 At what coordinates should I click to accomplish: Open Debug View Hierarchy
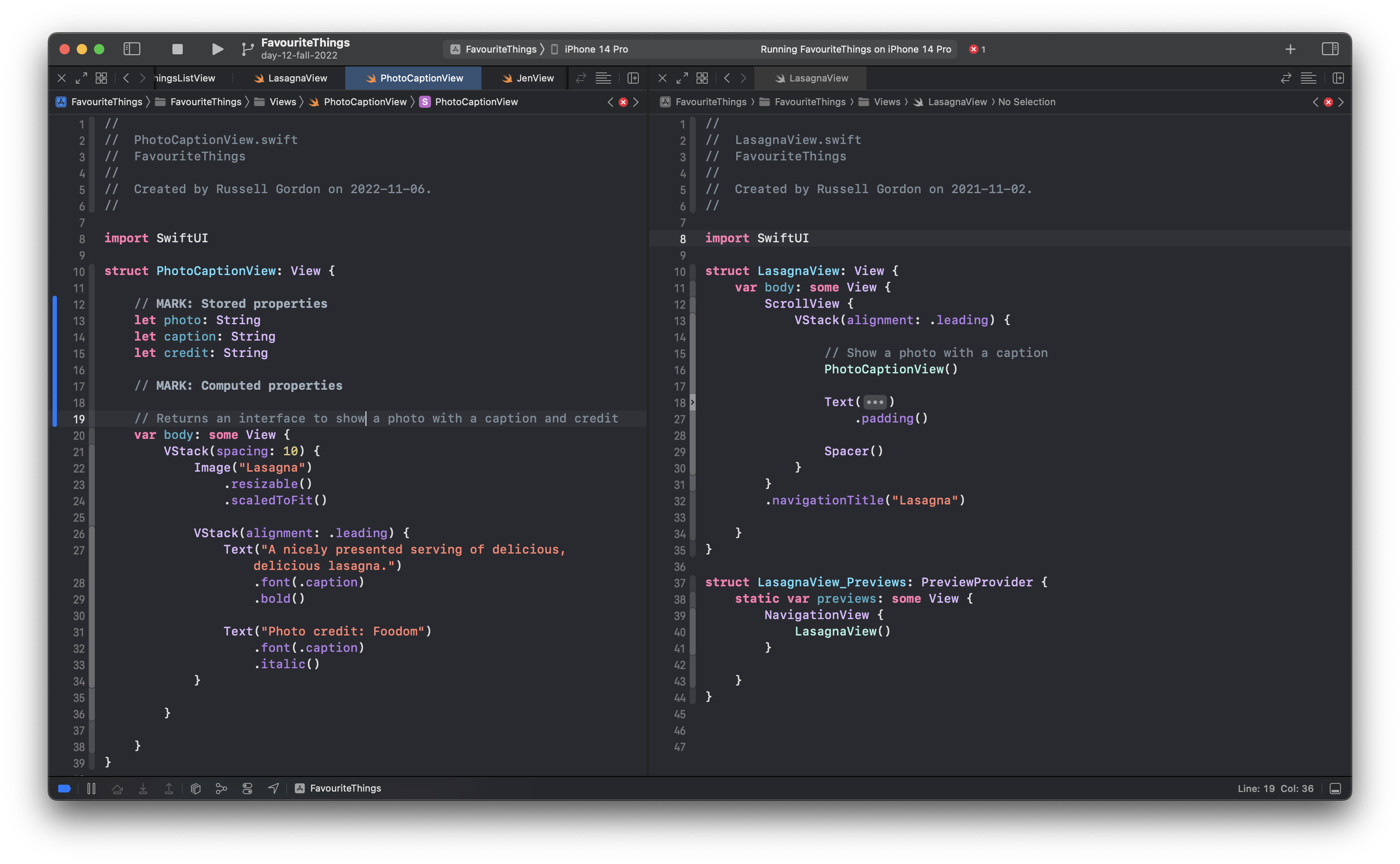tap(195, 789)
